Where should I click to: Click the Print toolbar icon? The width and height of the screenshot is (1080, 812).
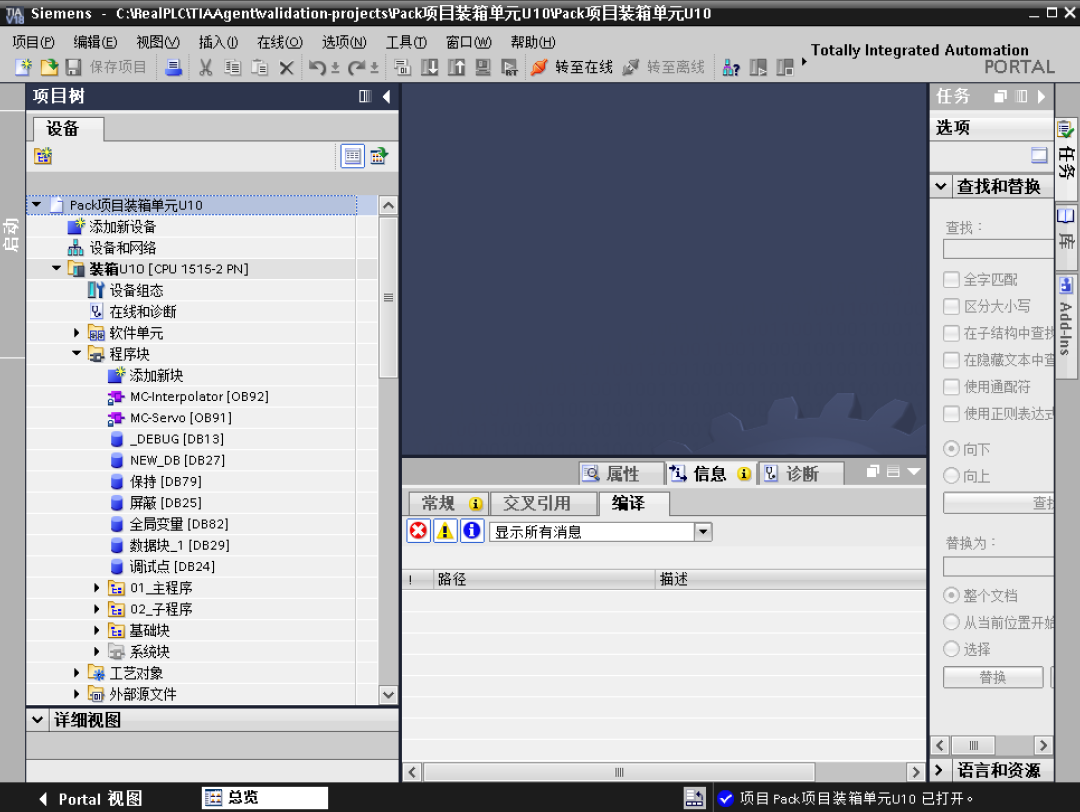coord(174,67)
